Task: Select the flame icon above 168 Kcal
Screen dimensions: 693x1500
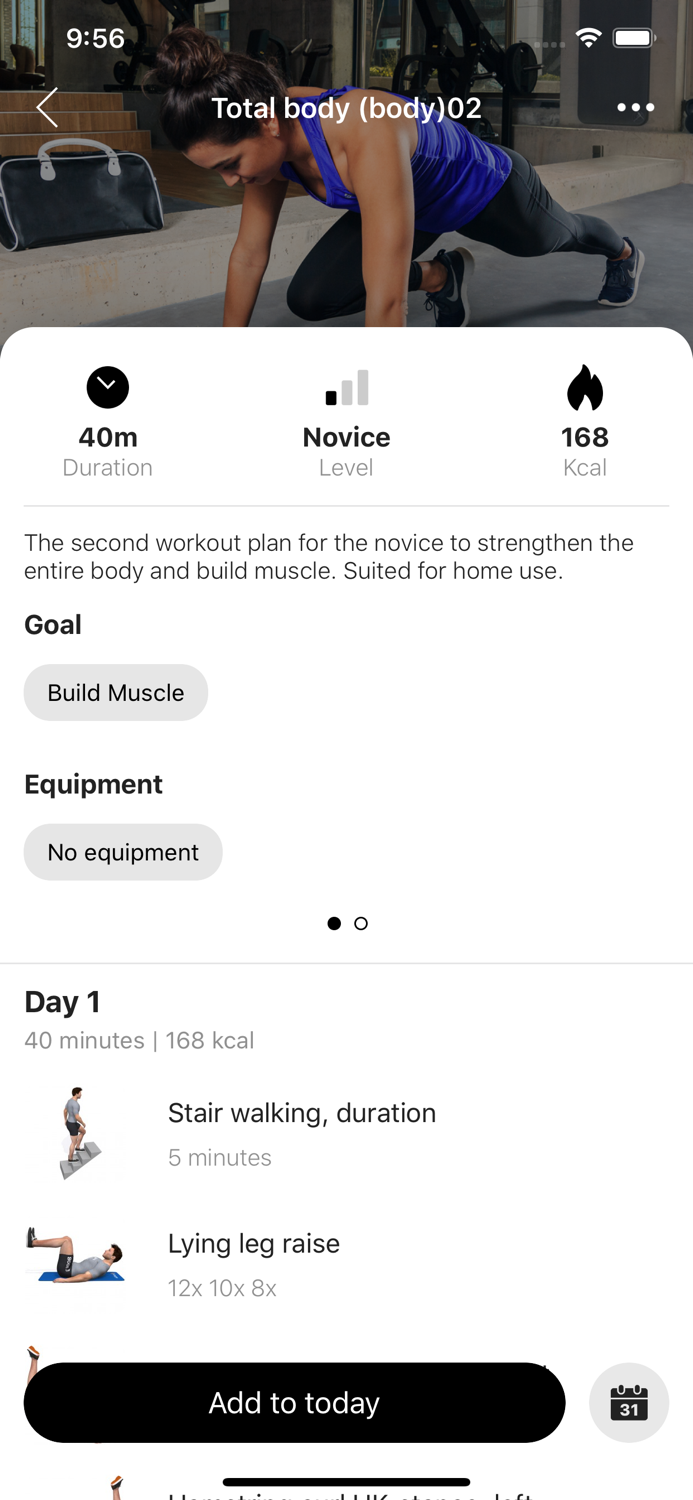Action: 584,388
